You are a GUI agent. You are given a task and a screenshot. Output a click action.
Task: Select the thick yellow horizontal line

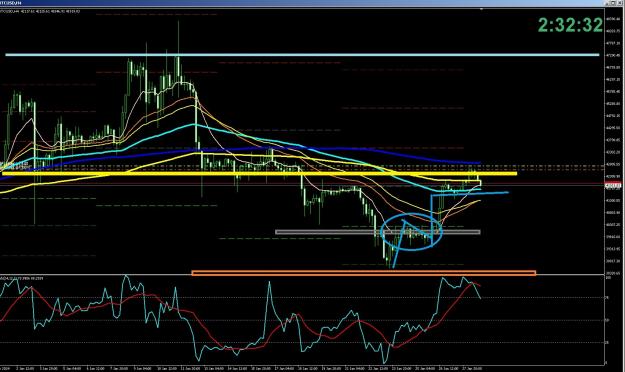[259, 173]
